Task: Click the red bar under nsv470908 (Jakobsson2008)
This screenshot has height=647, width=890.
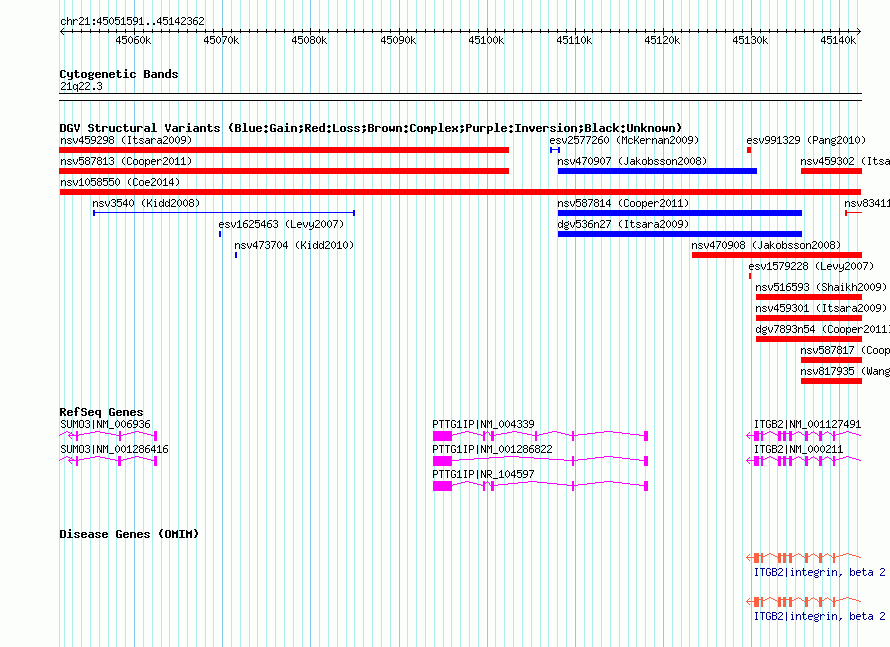Action: (777, 255)
